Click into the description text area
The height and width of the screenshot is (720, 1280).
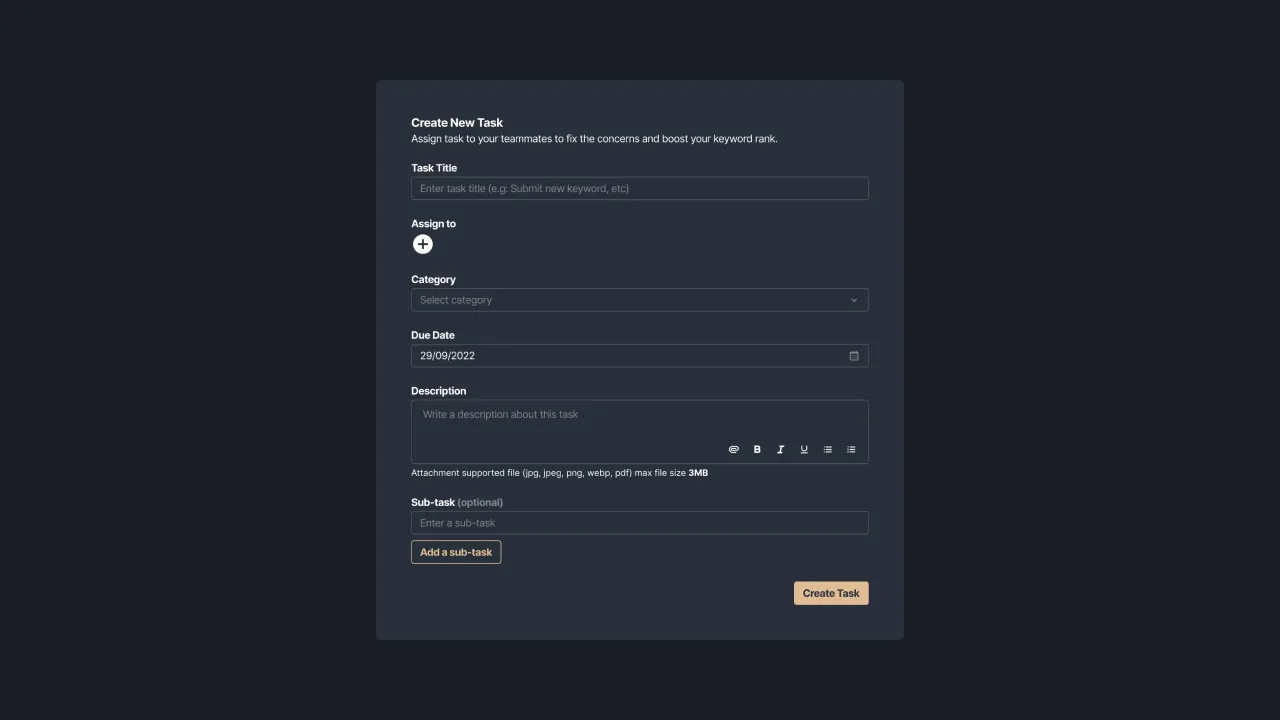(600, 420)
